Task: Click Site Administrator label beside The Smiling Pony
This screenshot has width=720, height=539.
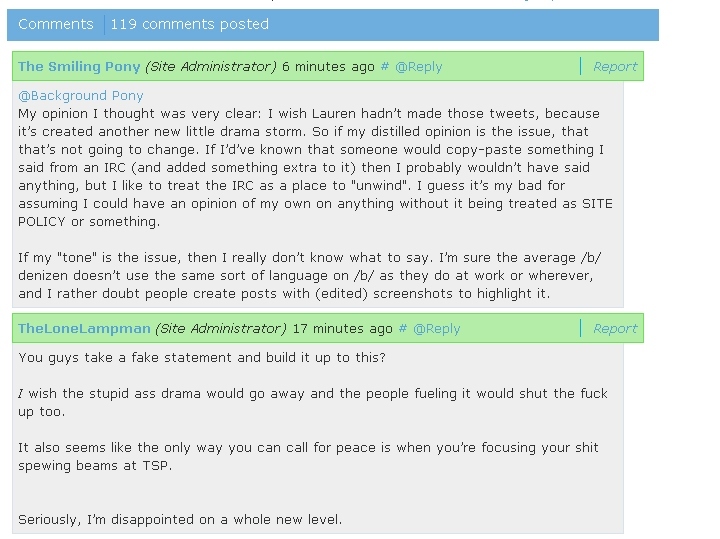Action: point(210,67)
